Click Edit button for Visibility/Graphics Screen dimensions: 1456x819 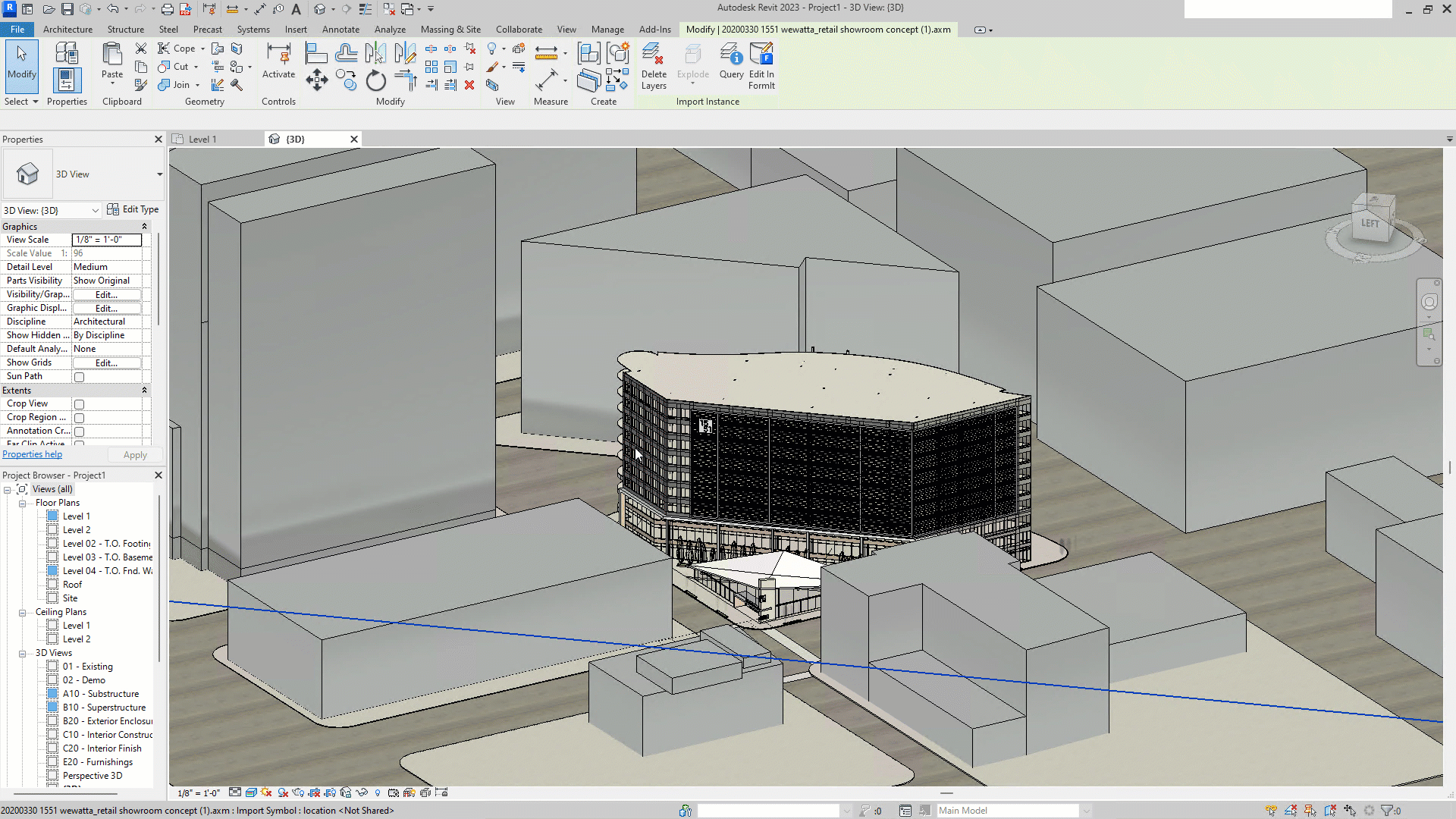106,294
